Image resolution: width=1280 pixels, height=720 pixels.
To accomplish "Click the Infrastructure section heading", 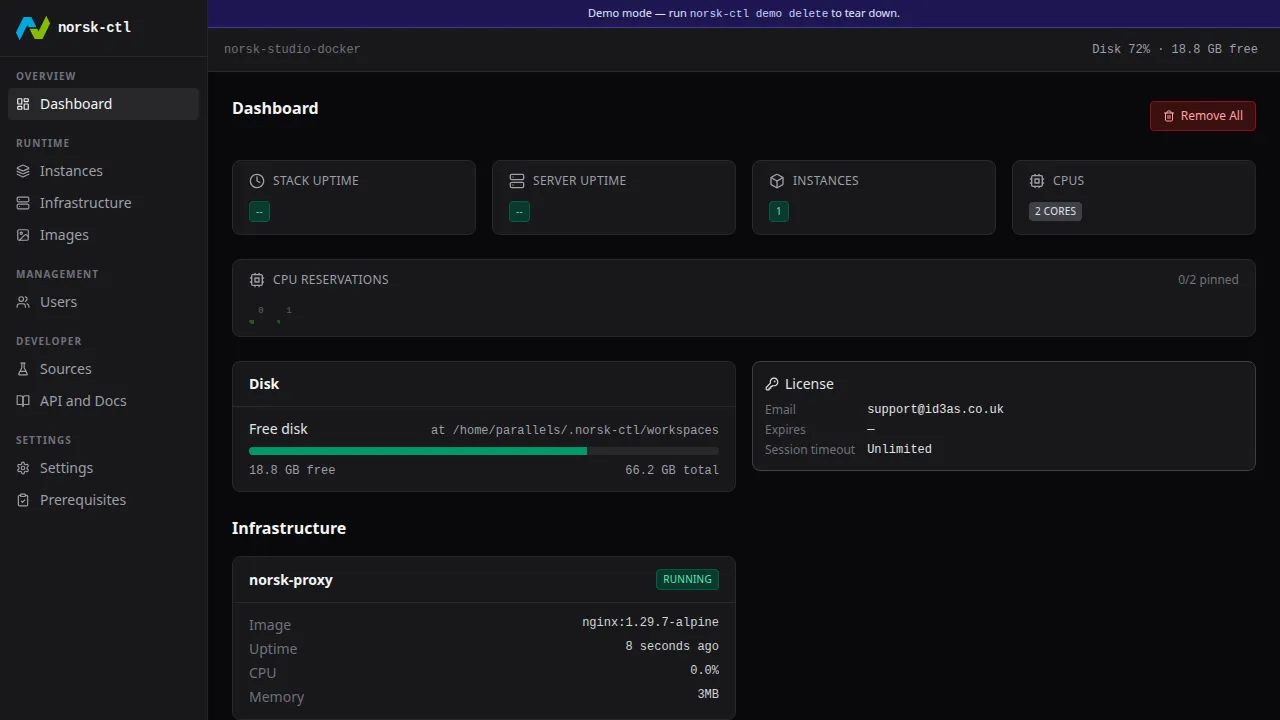I will pyautogui.click(x=289, y=528).
